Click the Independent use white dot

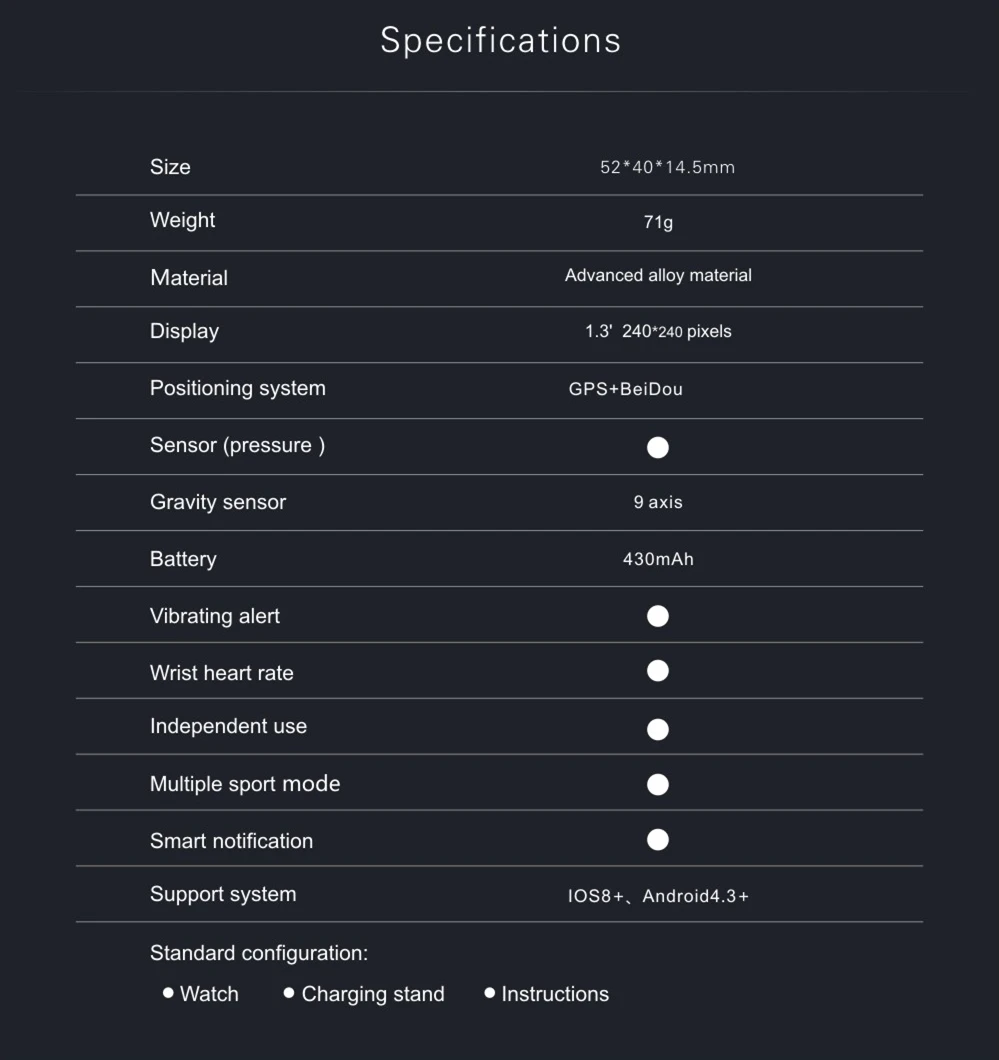(658, 729)
